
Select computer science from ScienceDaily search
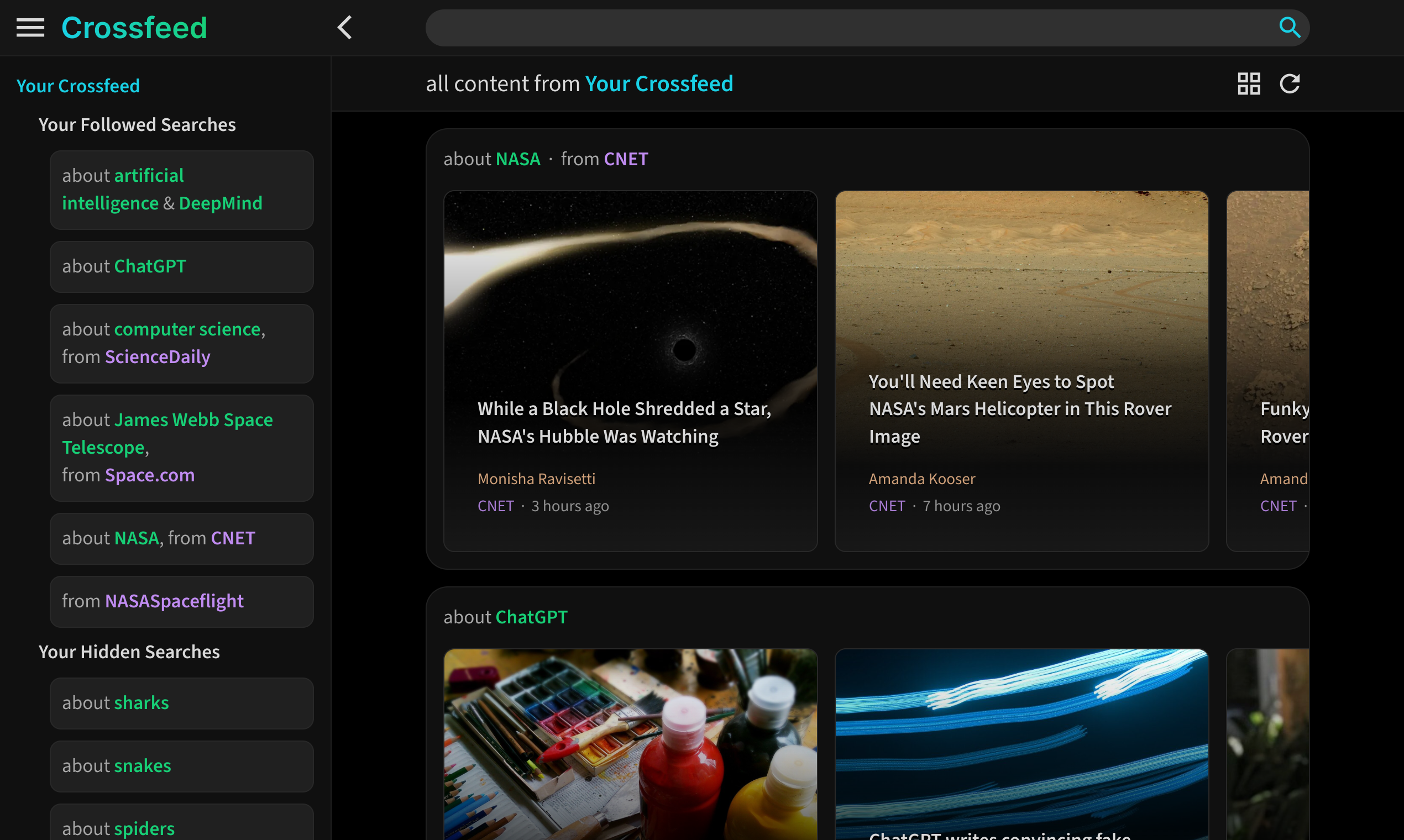(x=182, y=344)
